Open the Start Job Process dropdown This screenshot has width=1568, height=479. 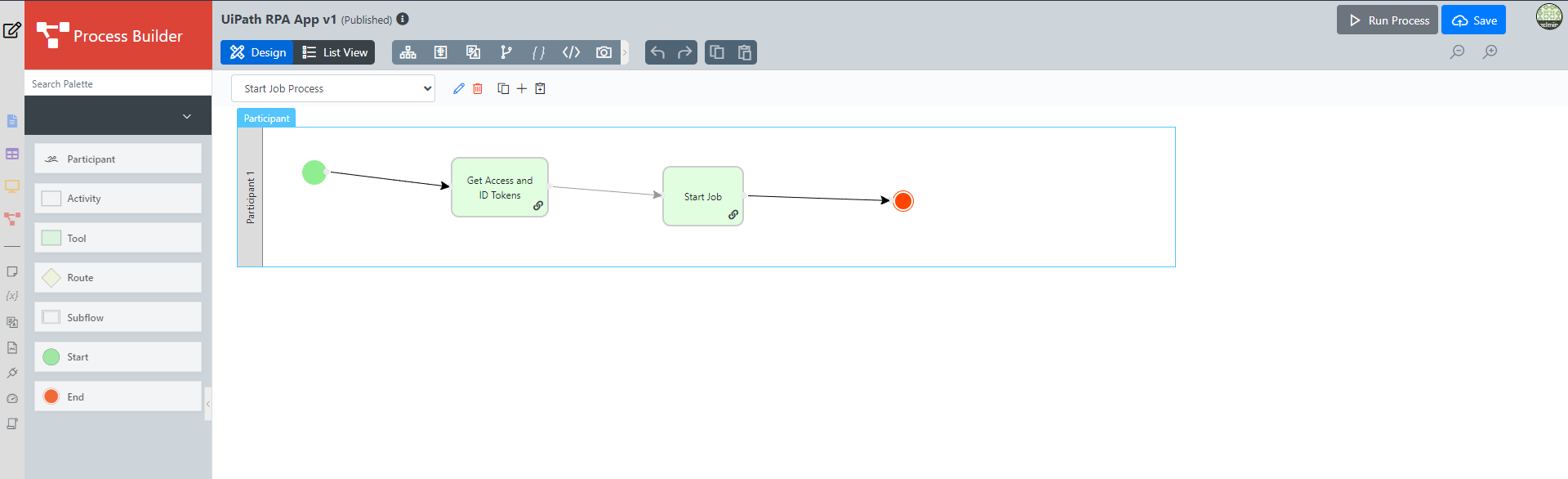[333, 88]
